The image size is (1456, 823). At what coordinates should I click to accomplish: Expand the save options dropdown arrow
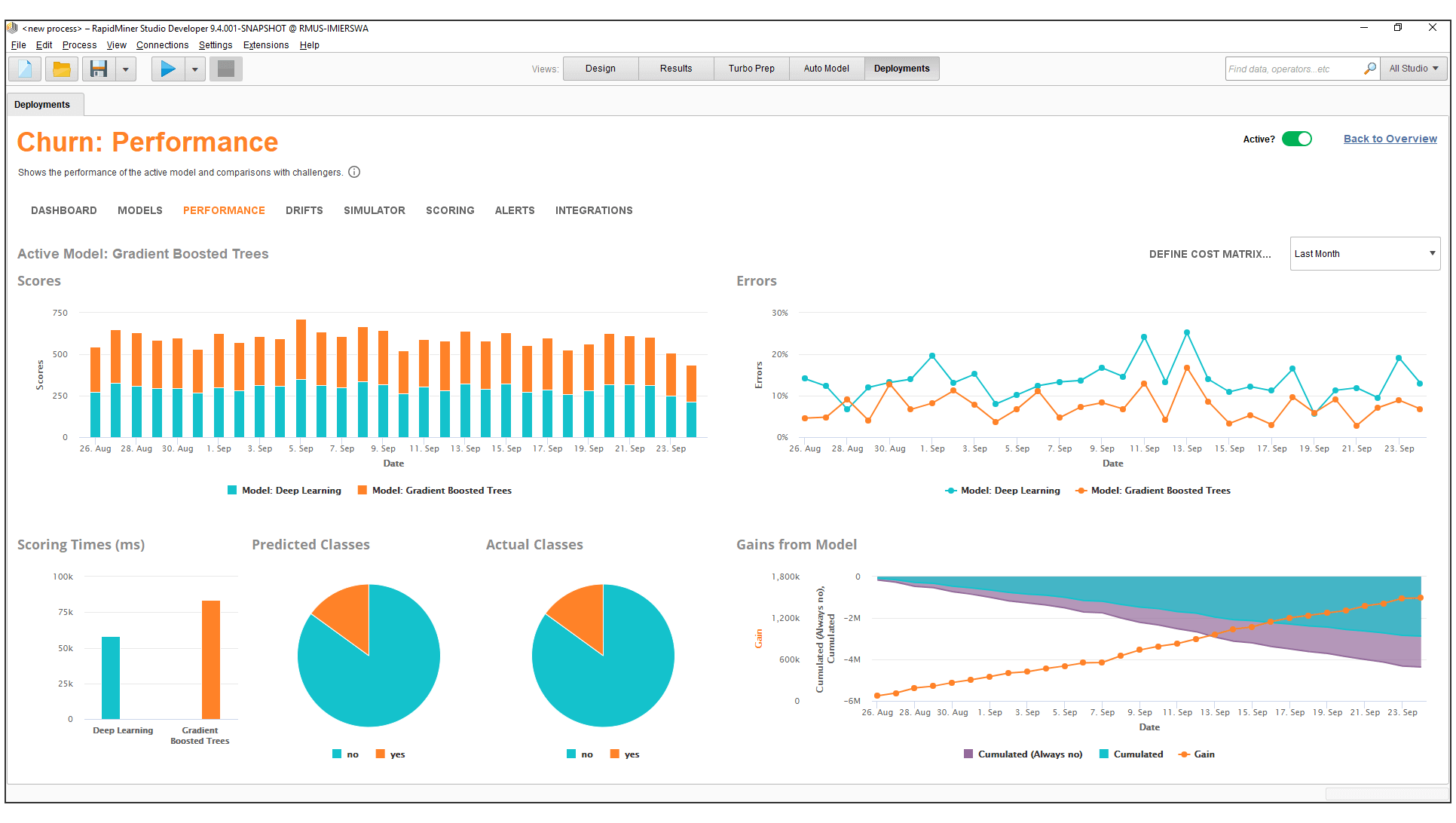pos(126,69)
